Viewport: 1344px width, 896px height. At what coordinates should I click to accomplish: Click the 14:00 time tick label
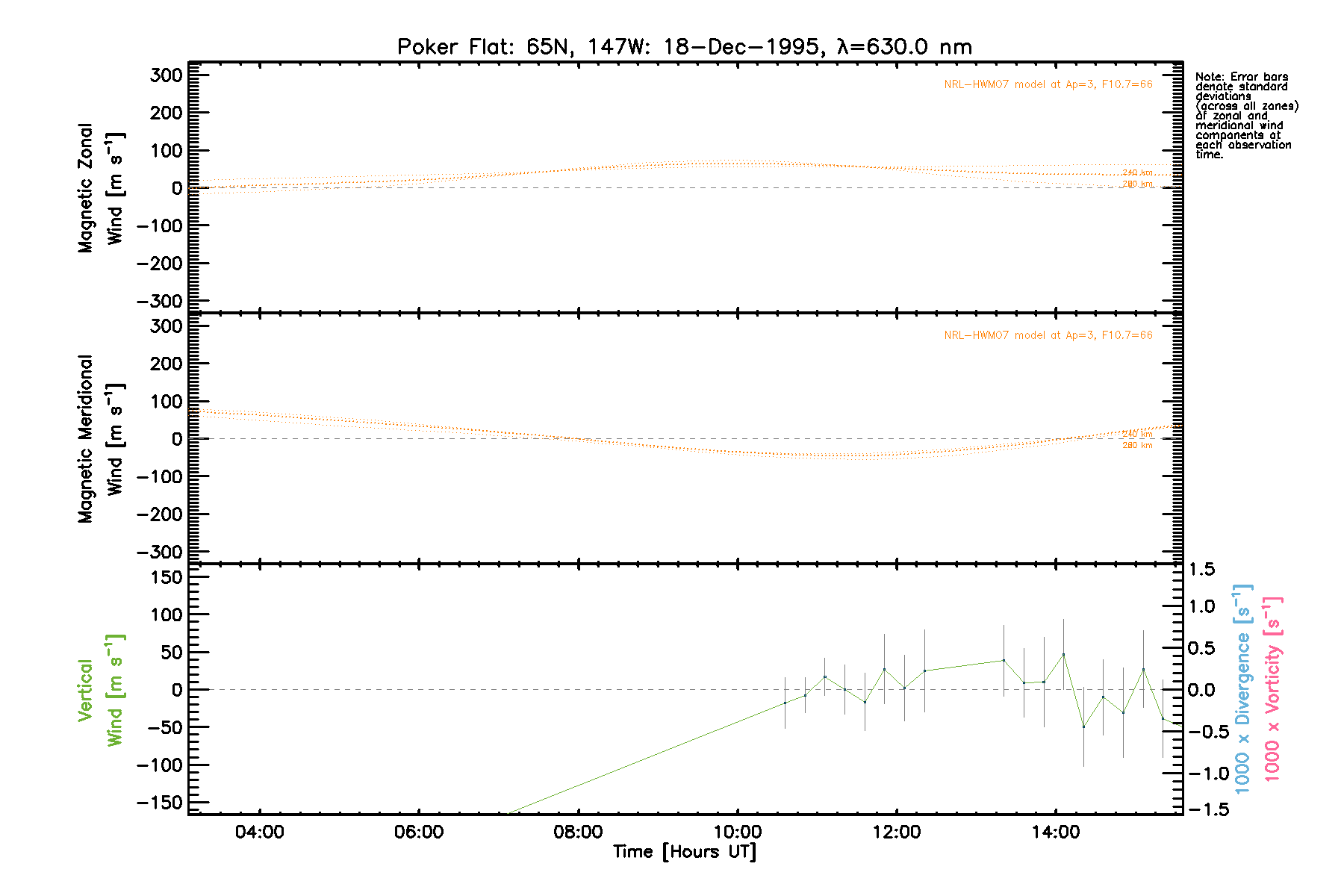[1055, 832]
